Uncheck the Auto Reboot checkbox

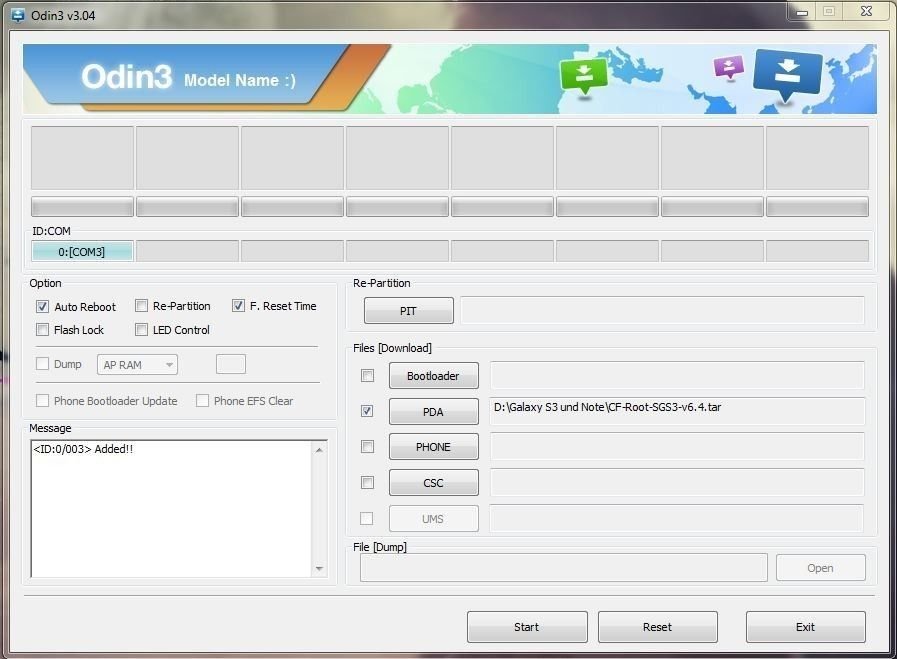pyautogui.click(x=42, y=307)
